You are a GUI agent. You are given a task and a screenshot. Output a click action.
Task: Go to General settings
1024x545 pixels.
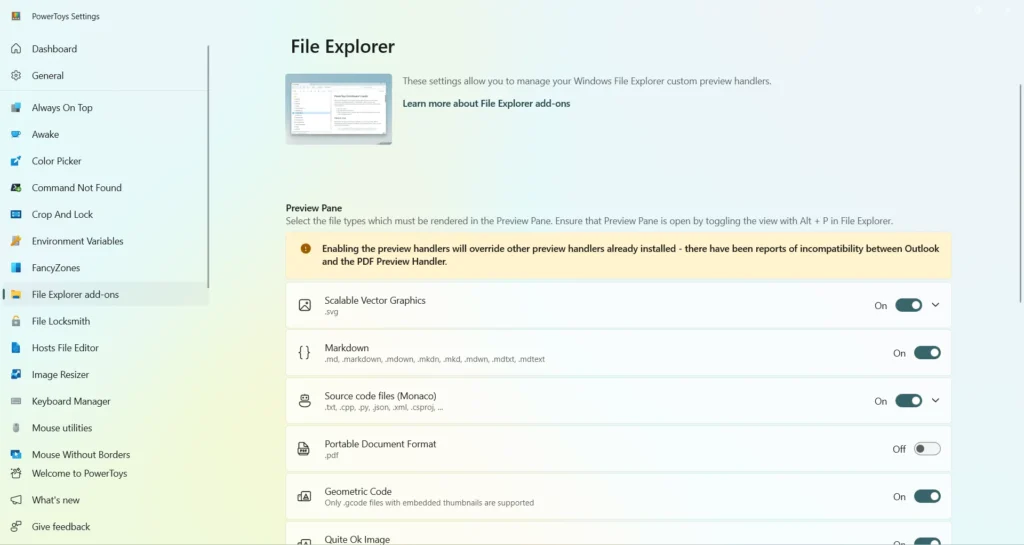click(106, 76)
